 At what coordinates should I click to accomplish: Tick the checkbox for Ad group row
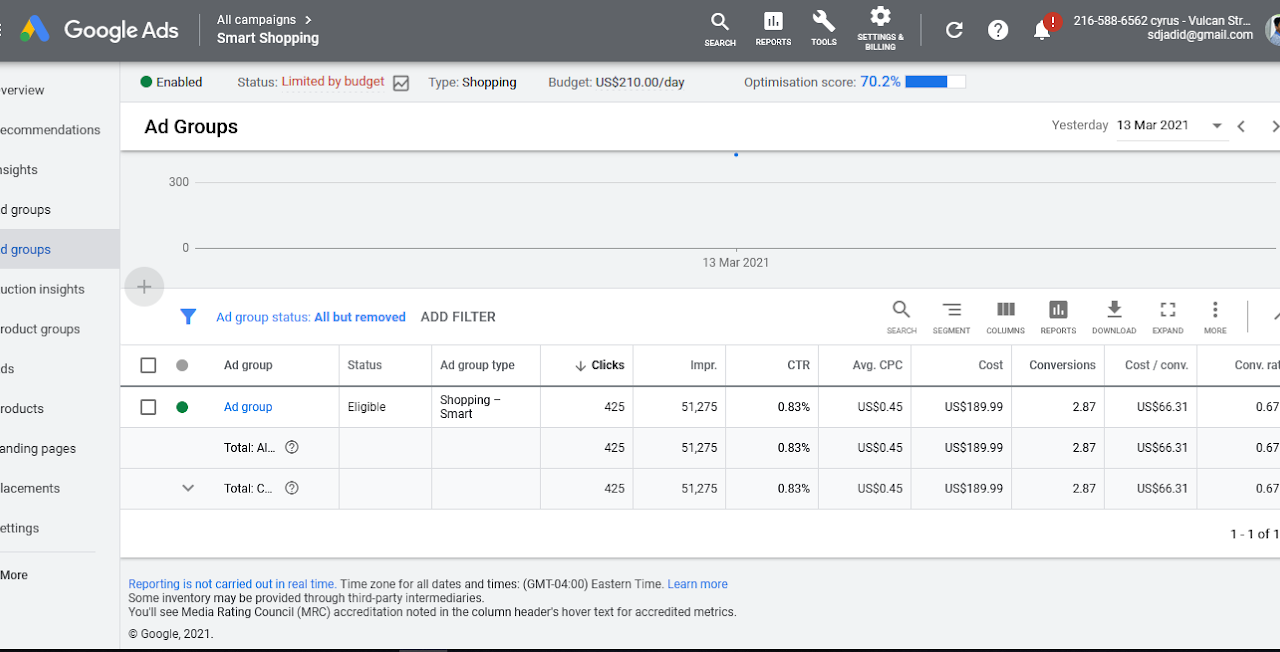click(x=148, y=407)
